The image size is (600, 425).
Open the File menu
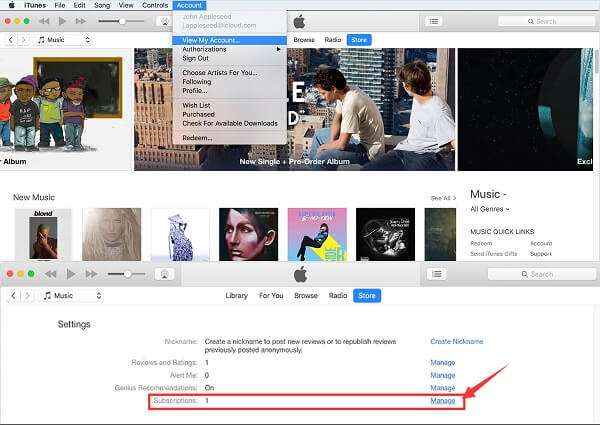[60, 5]
